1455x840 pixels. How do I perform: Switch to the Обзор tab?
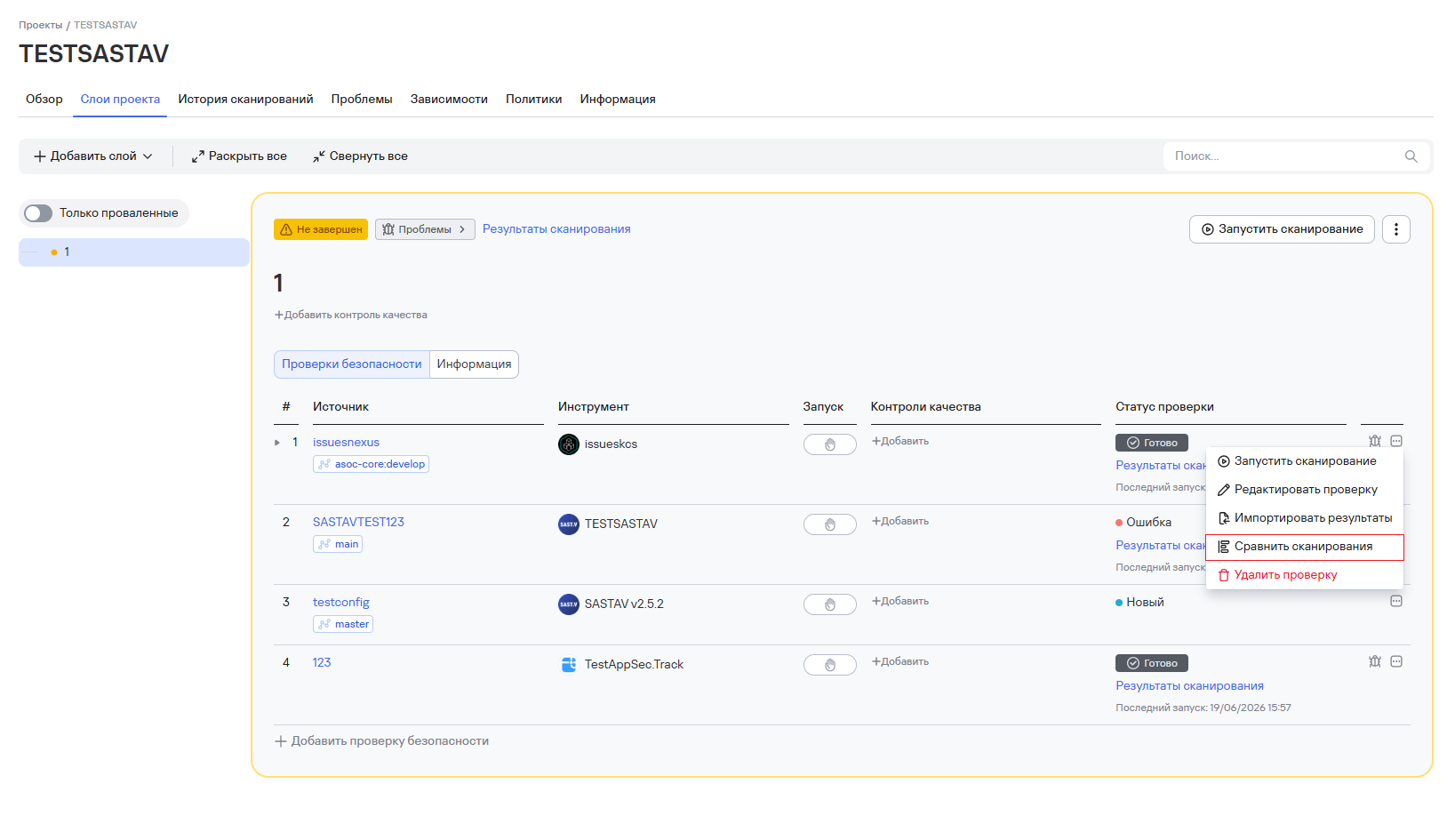click(44, 99)
